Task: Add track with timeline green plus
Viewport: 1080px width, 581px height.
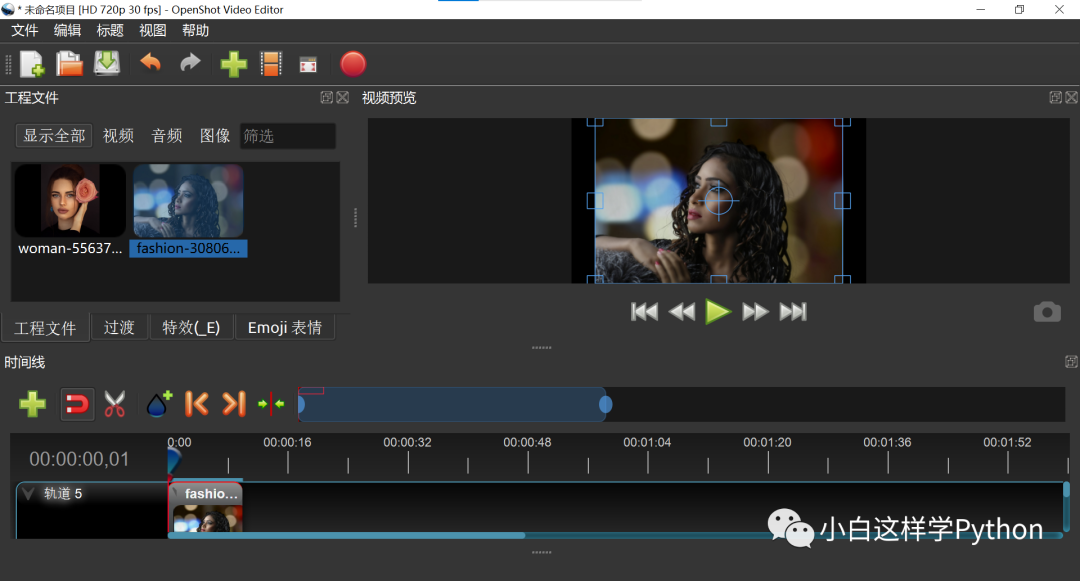Action: click(32, 404)
